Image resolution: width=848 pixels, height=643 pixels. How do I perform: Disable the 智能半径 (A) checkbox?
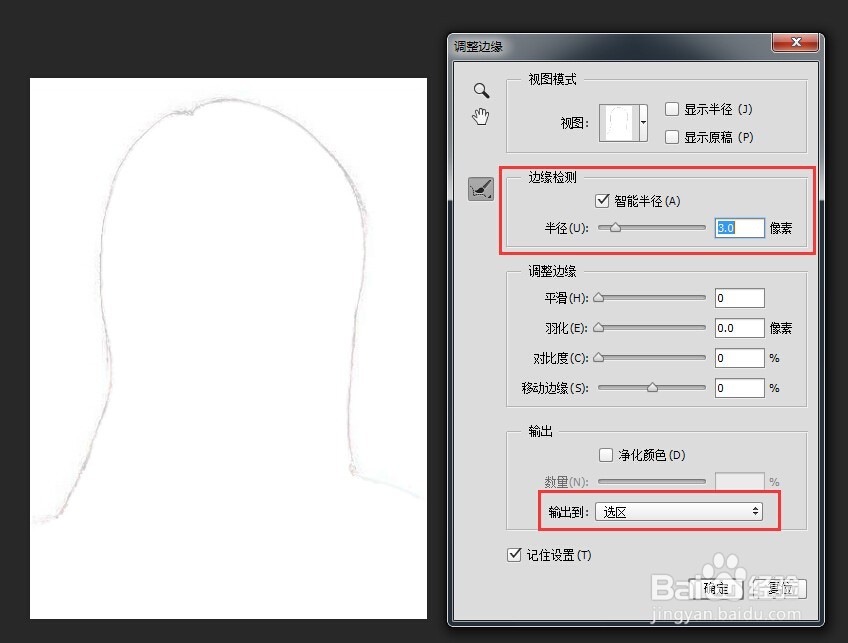(x=602, y=200)
